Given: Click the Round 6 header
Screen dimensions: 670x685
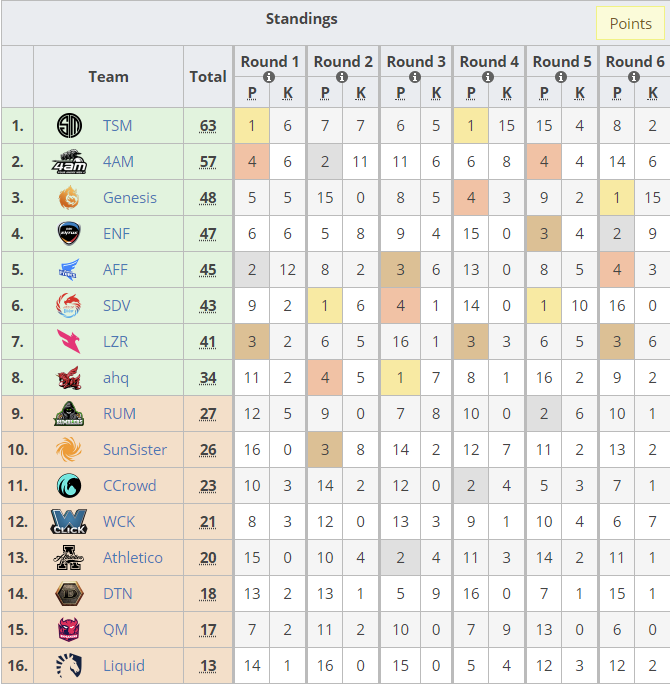Looking at the screenshot, I should [x=635, y=62].
